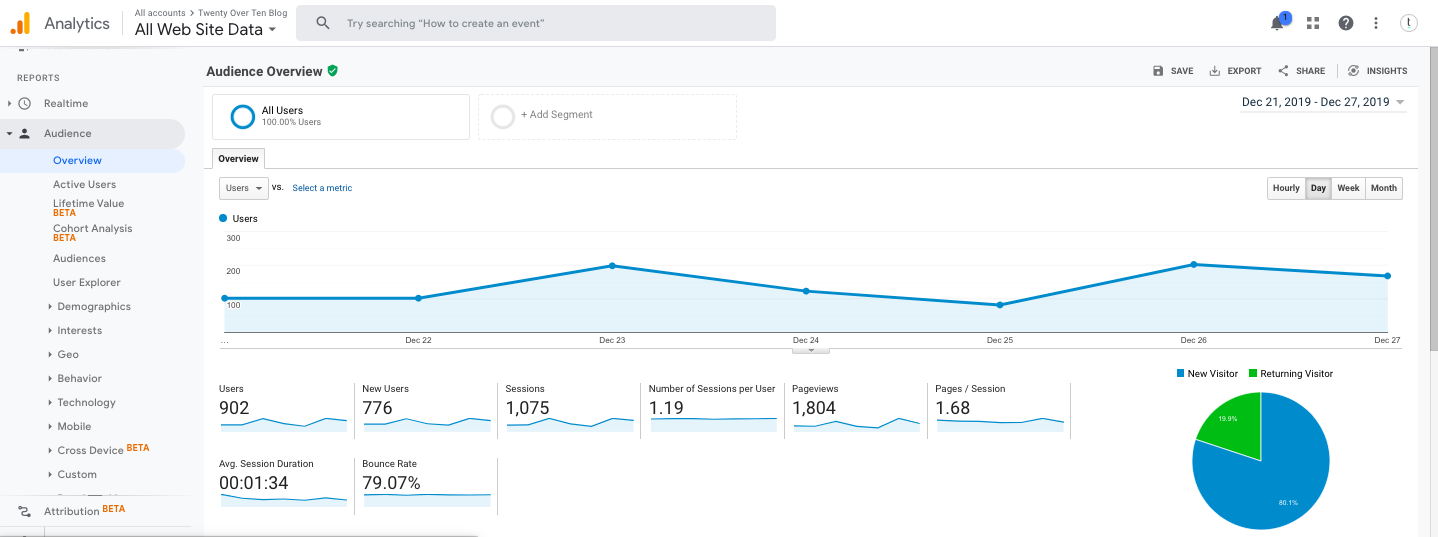Viewport: 1438px width, 537px height.
Task: Open the three-dot more options menu
Action: 1376,23
